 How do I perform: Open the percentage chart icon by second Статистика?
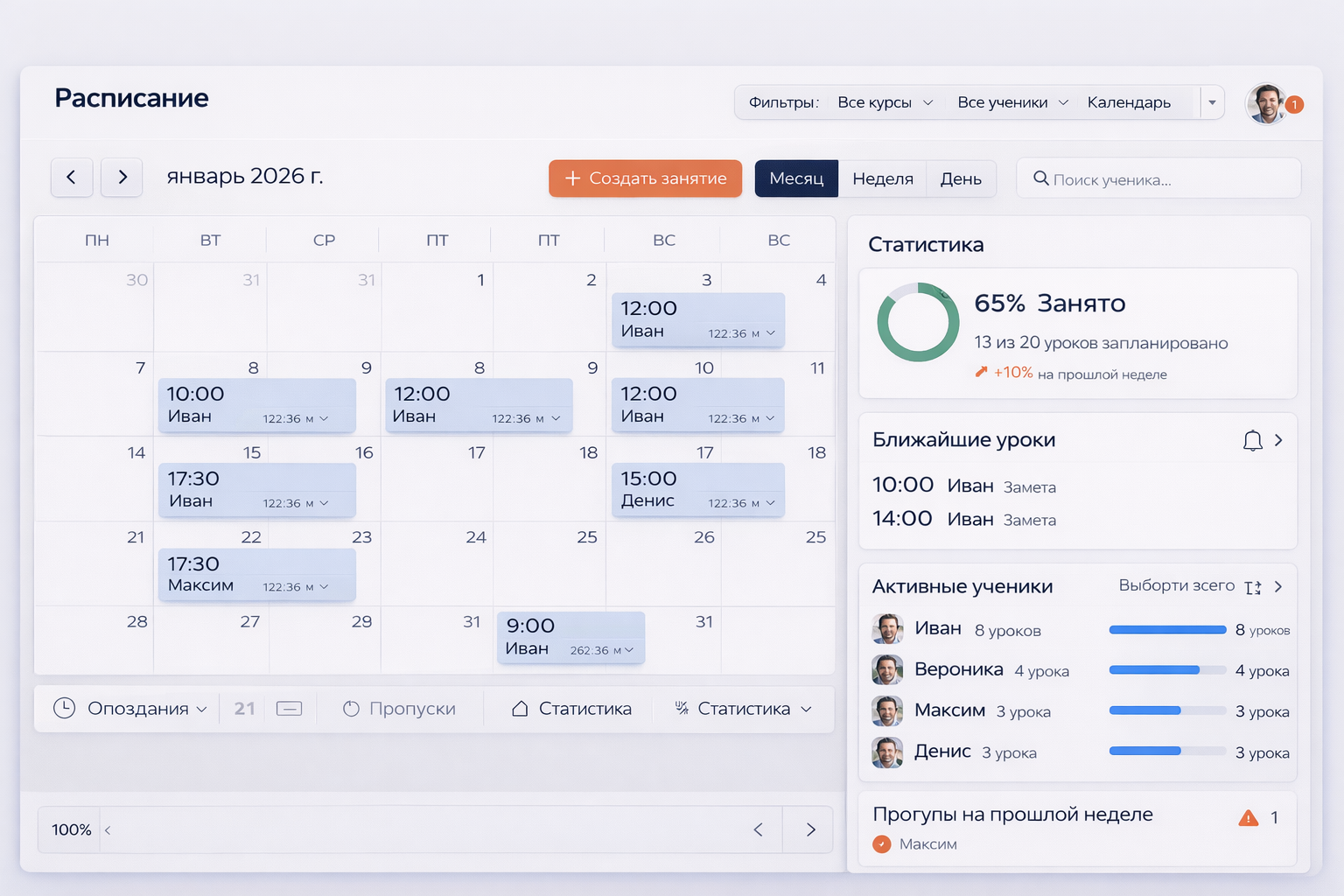point(681,709)
